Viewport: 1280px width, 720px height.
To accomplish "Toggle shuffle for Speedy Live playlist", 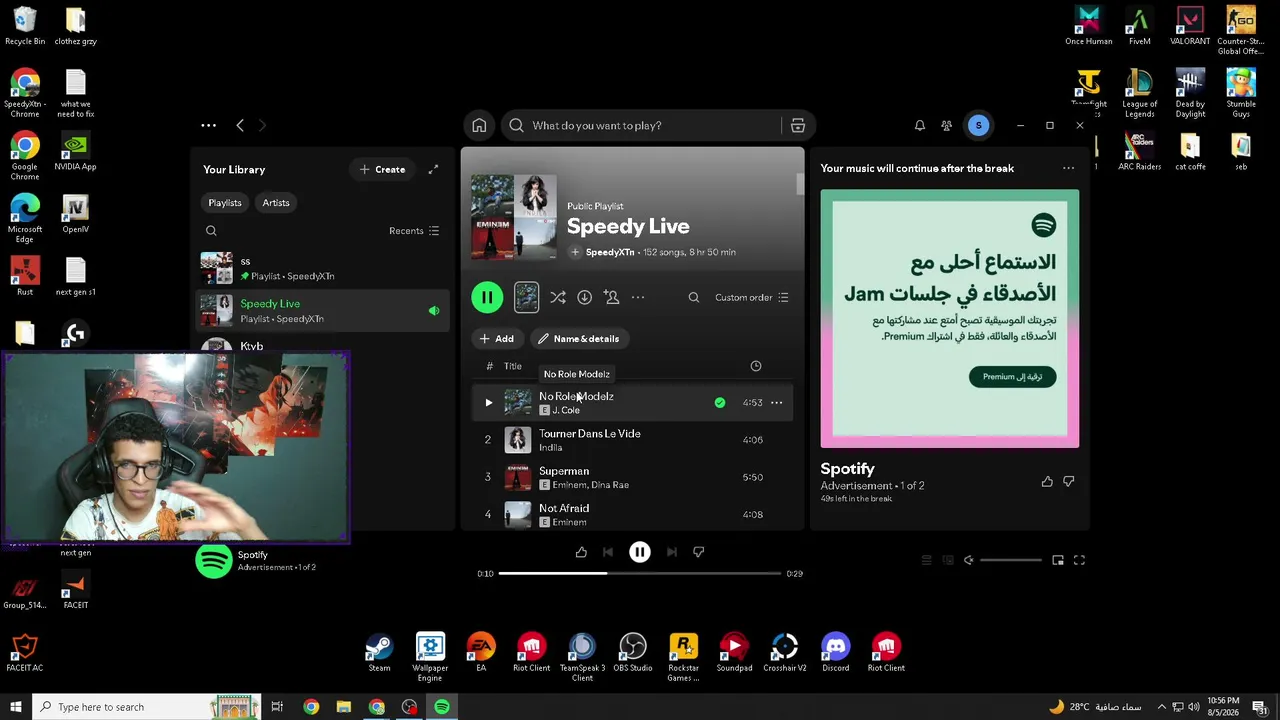I will (558, 297).
